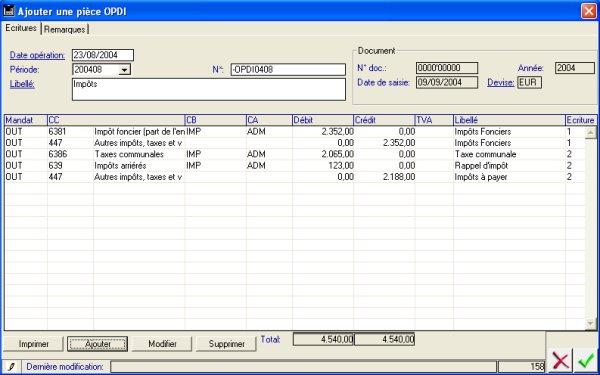Screen dimensions: 600x375
Task: Click the Imprimer button
Action: pos(34,344)
